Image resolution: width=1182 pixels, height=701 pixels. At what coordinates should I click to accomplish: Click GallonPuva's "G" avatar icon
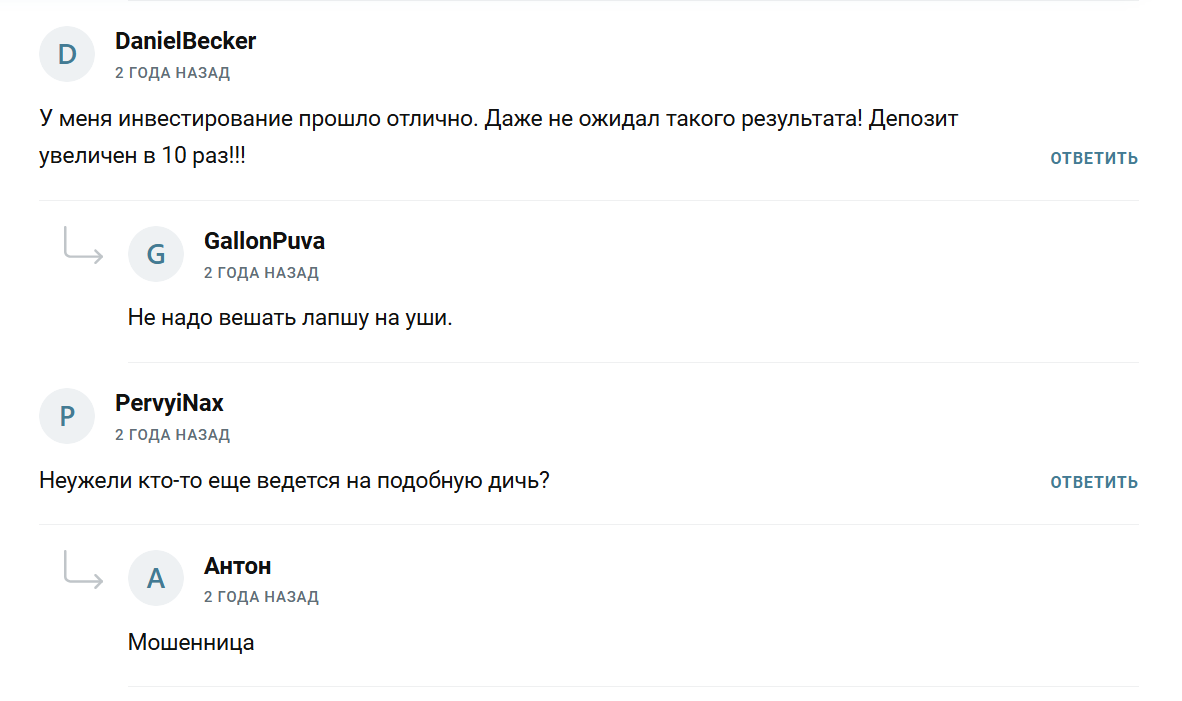pyautogui.click(x=156, y=254)
